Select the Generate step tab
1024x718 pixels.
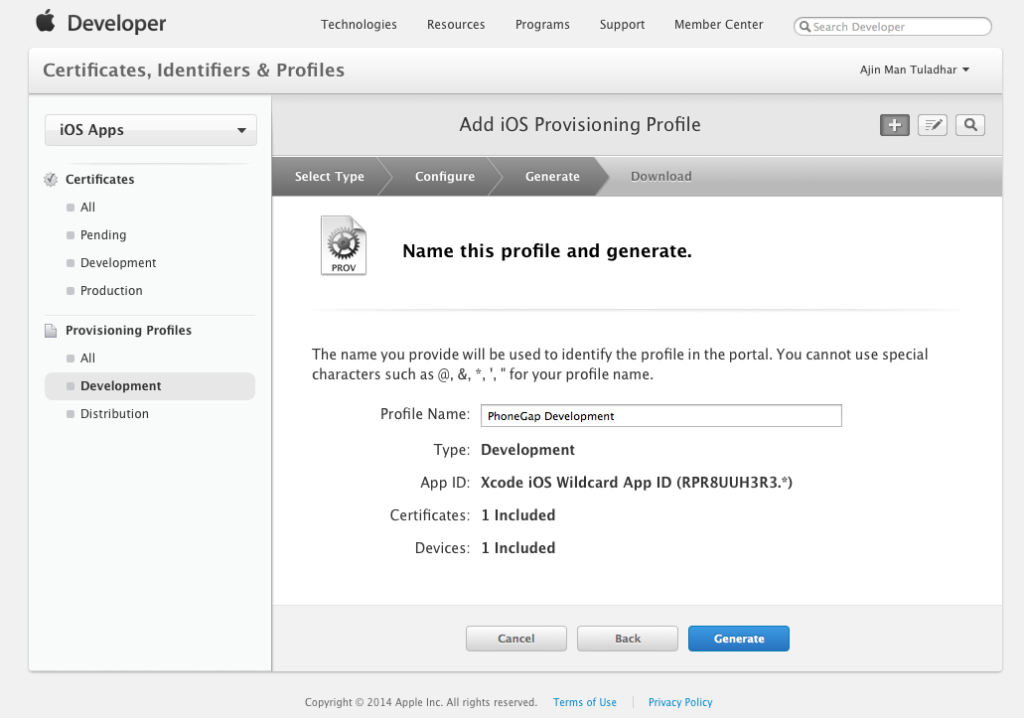coord(552,176)
